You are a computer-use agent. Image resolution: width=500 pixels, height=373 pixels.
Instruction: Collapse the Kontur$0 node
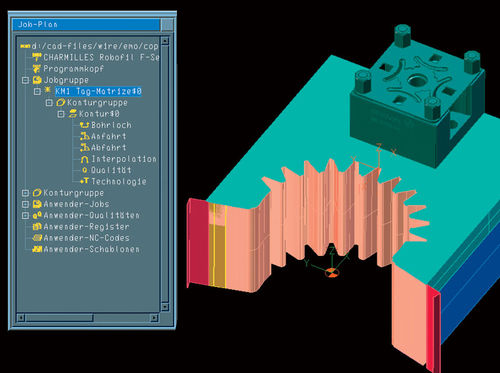(x=61, y=114)
